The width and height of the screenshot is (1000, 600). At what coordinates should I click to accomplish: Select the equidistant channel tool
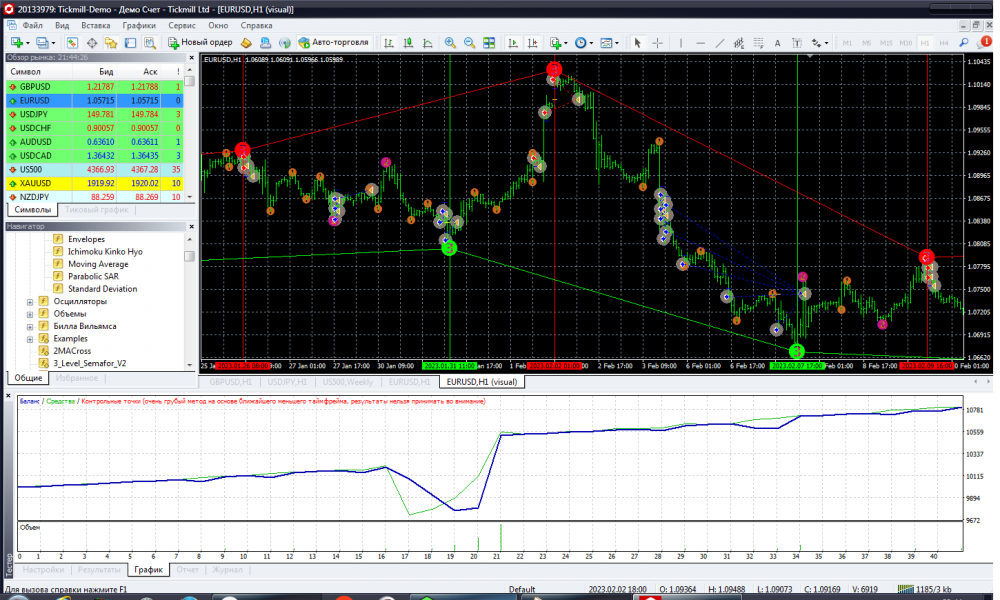(x=739, y=43)
